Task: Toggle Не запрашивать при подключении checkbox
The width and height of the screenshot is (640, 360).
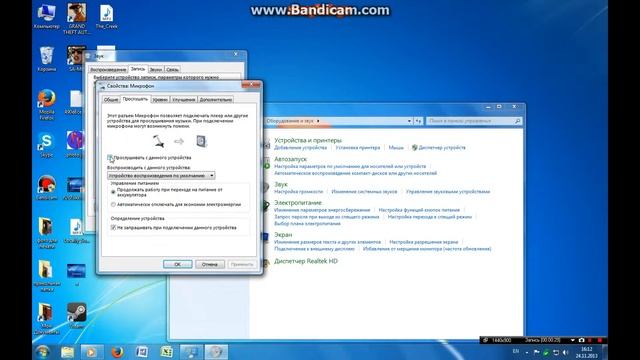Action: (x=113, y=227)
